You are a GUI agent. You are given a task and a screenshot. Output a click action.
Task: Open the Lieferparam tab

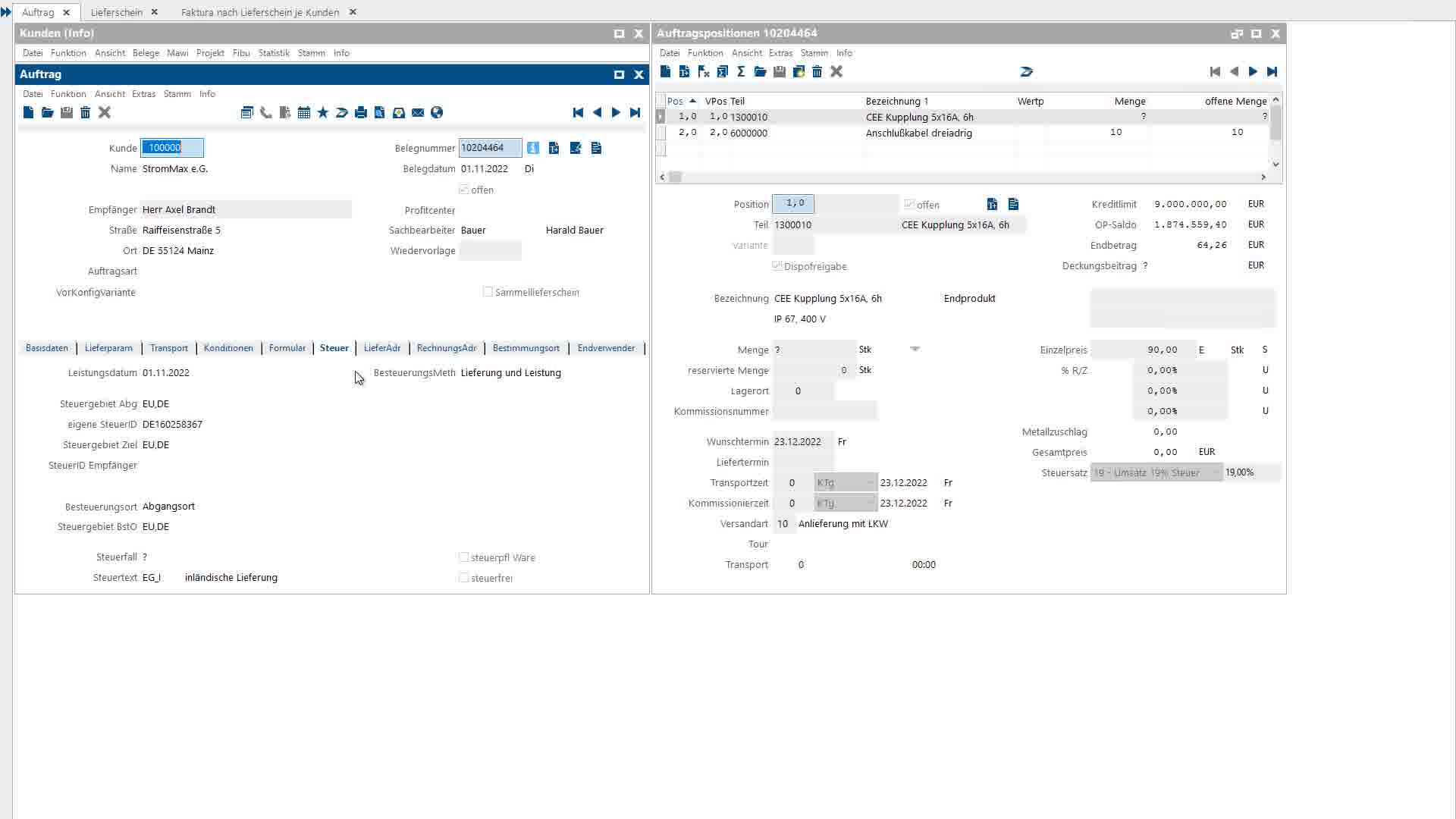(108, 348)
